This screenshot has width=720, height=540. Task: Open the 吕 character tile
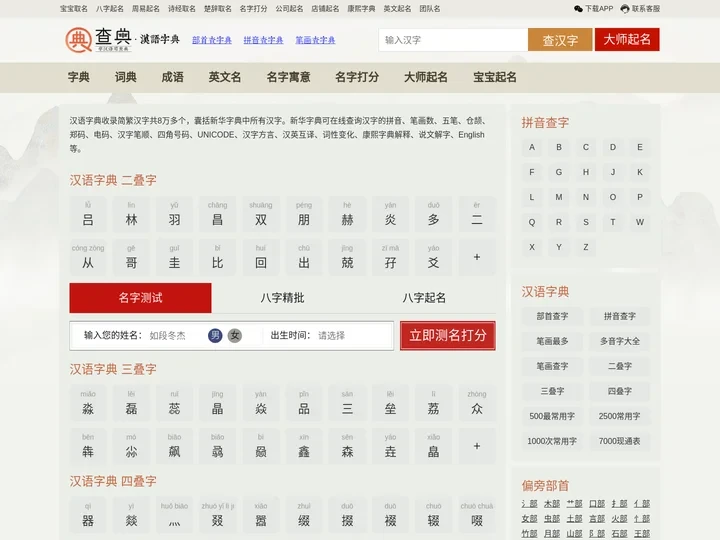tap(88, 214)
